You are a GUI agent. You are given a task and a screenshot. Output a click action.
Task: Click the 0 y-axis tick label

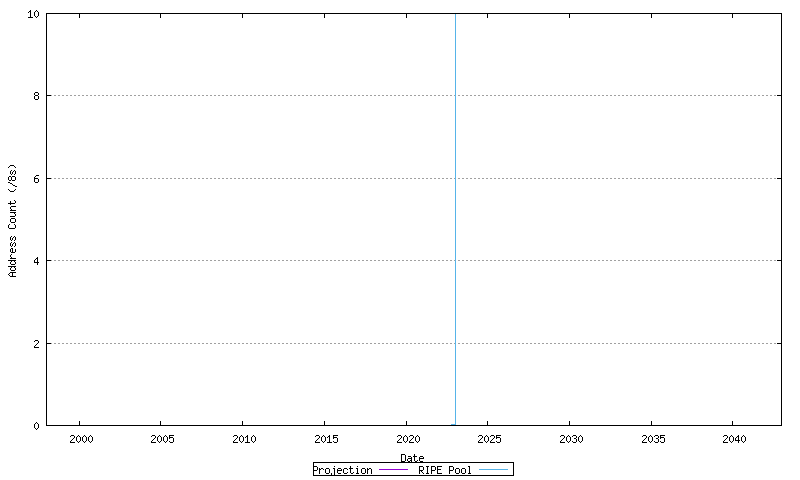pos(37,426)
